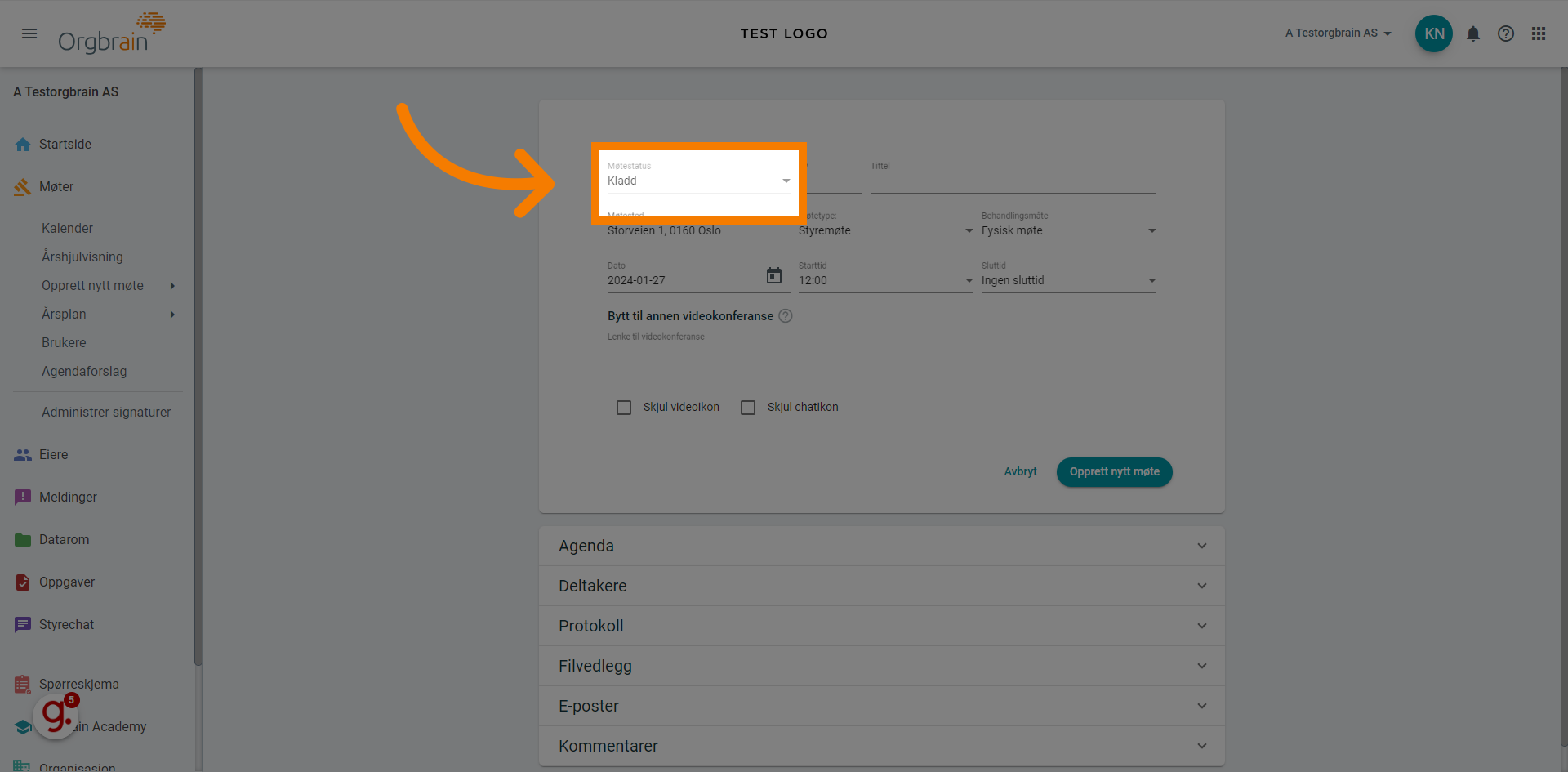Open the hamburger navigation menu

pyautogui.click(x=29, y=33)
